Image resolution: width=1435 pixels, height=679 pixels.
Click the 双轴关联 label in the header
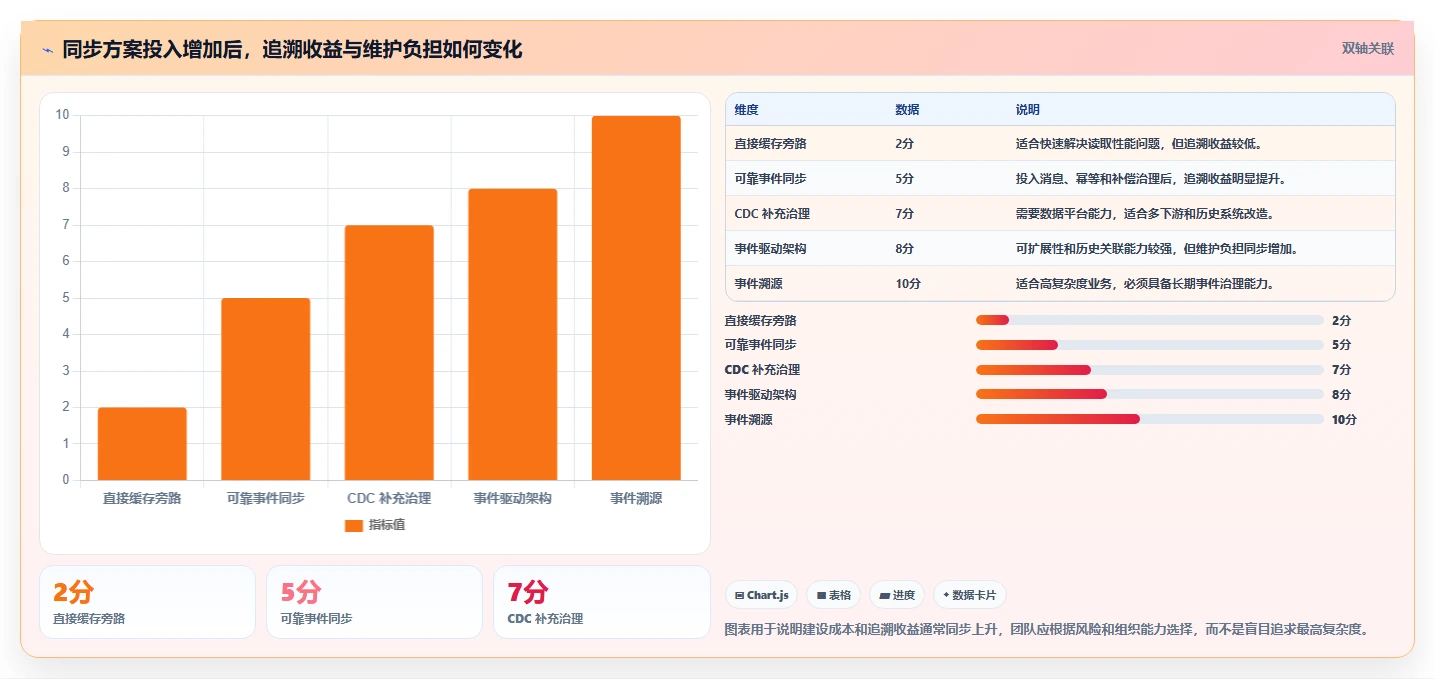click(x=1367, y=49)
